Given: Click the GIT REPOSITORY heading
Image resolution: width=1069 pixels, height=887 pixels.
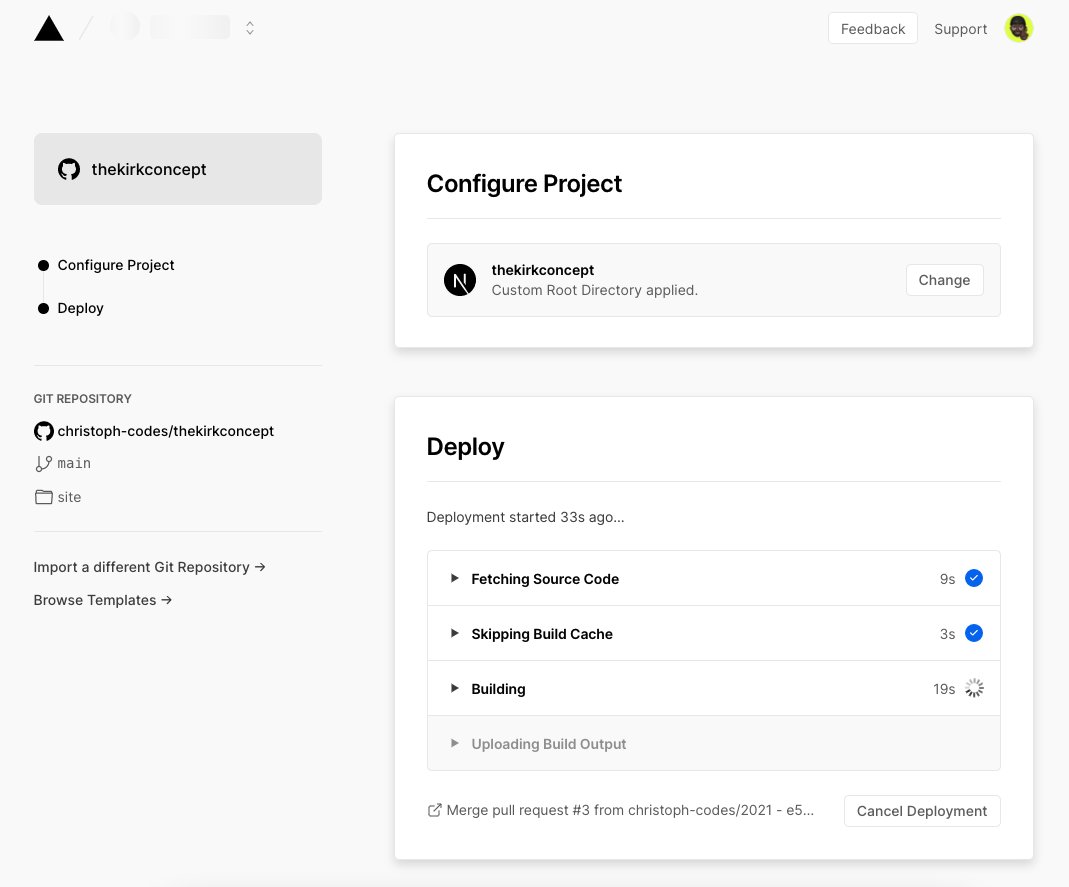Looking at the screenshot, I should click(82, 399).
